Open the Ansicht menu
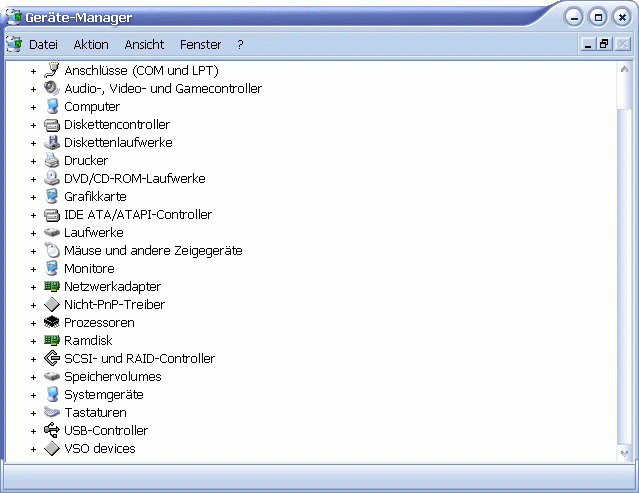 (x=144, y=45)
